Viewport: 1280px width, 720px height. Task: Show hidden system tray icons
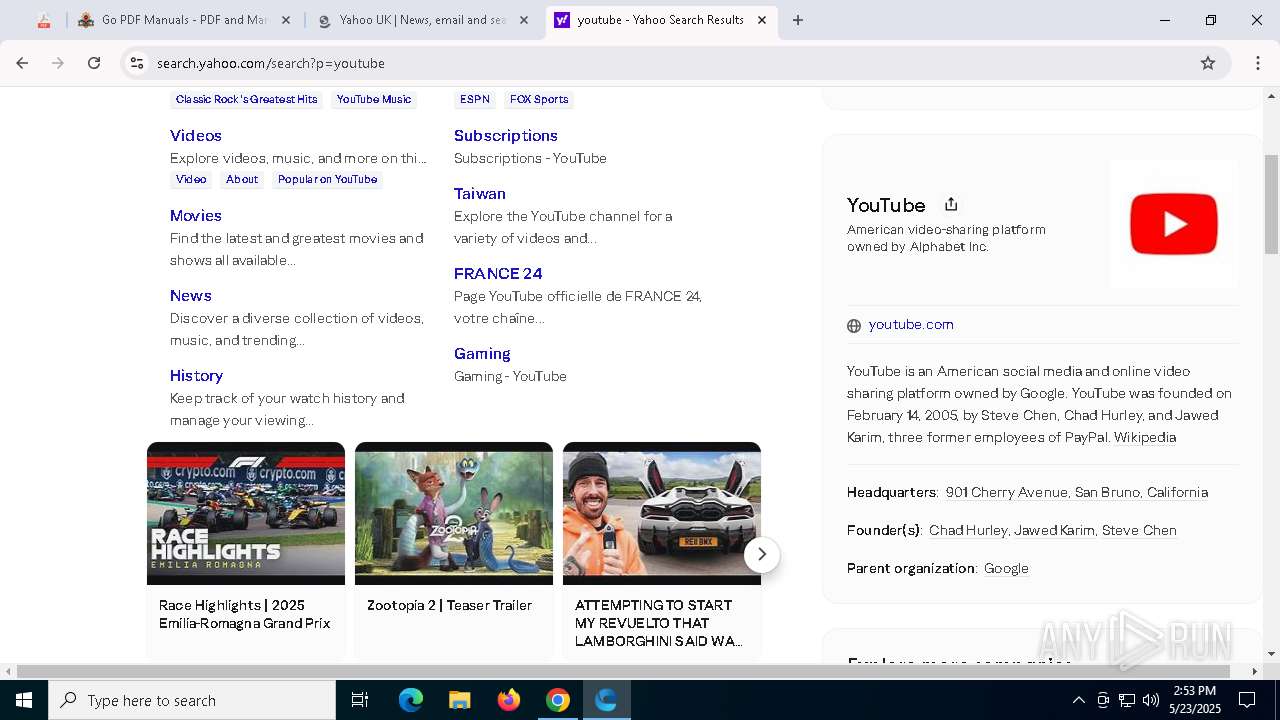[x=1078, y=700]
